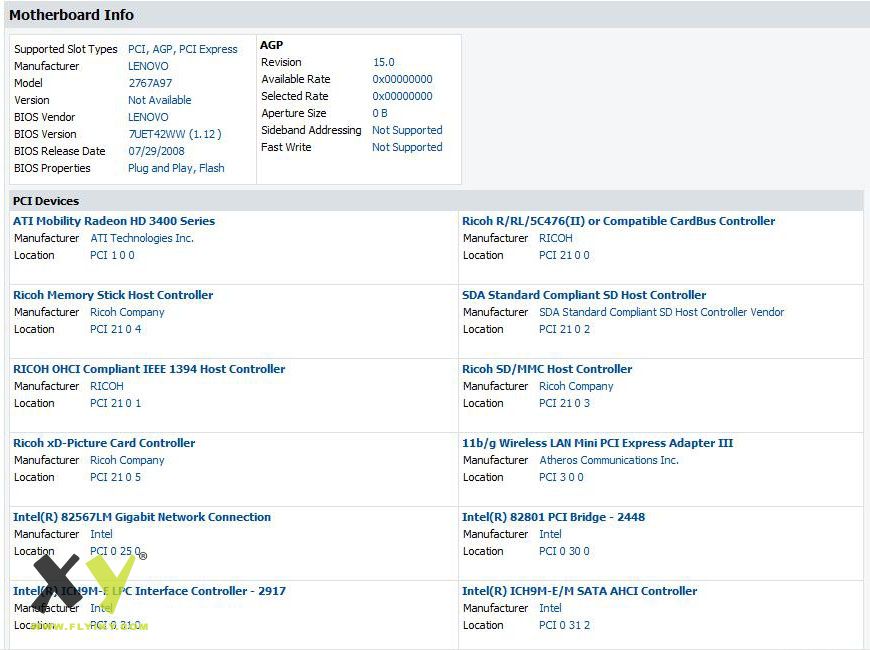Open "Ricoh Memory Stick Host Controller" title

tap(113, 295)
